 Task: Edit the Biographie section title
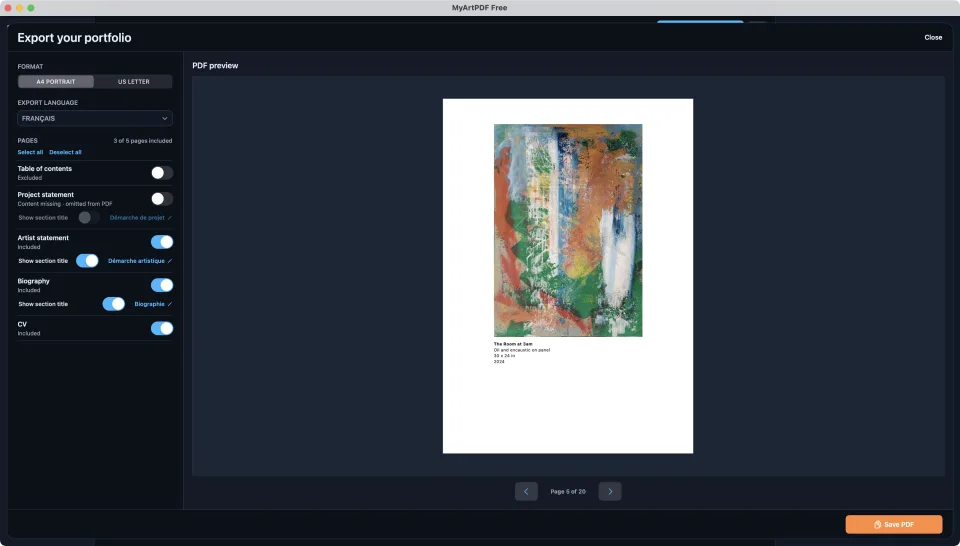tap(149, 304)
